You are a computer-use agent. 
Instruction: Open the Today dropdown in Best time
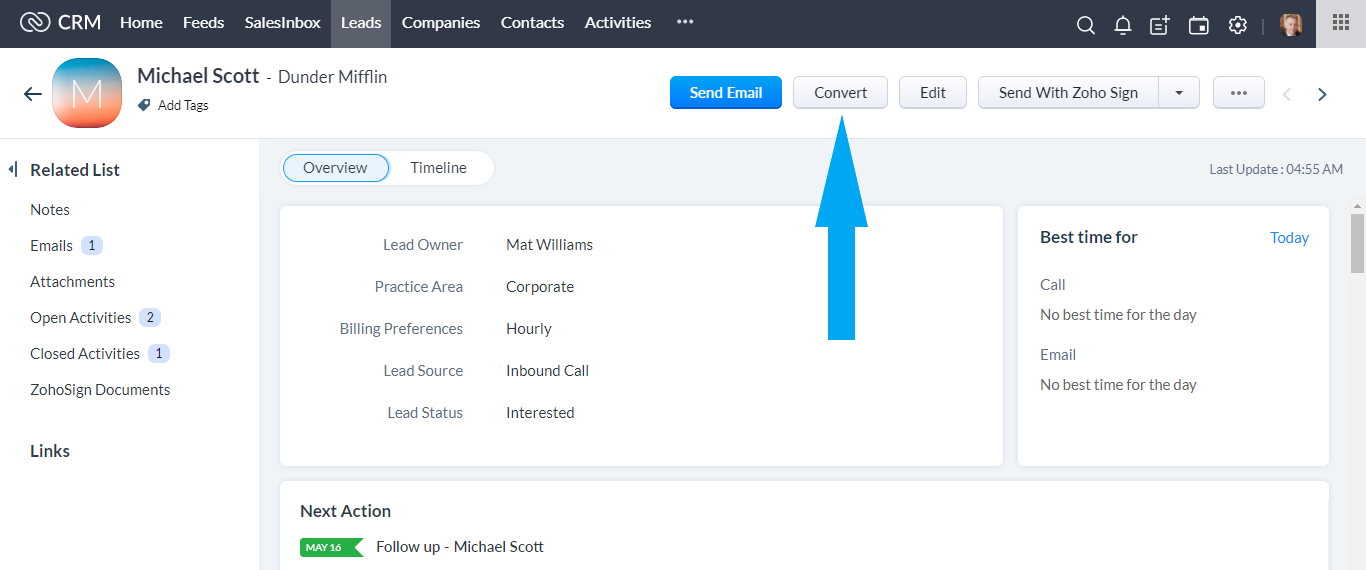coord(1289,238)
